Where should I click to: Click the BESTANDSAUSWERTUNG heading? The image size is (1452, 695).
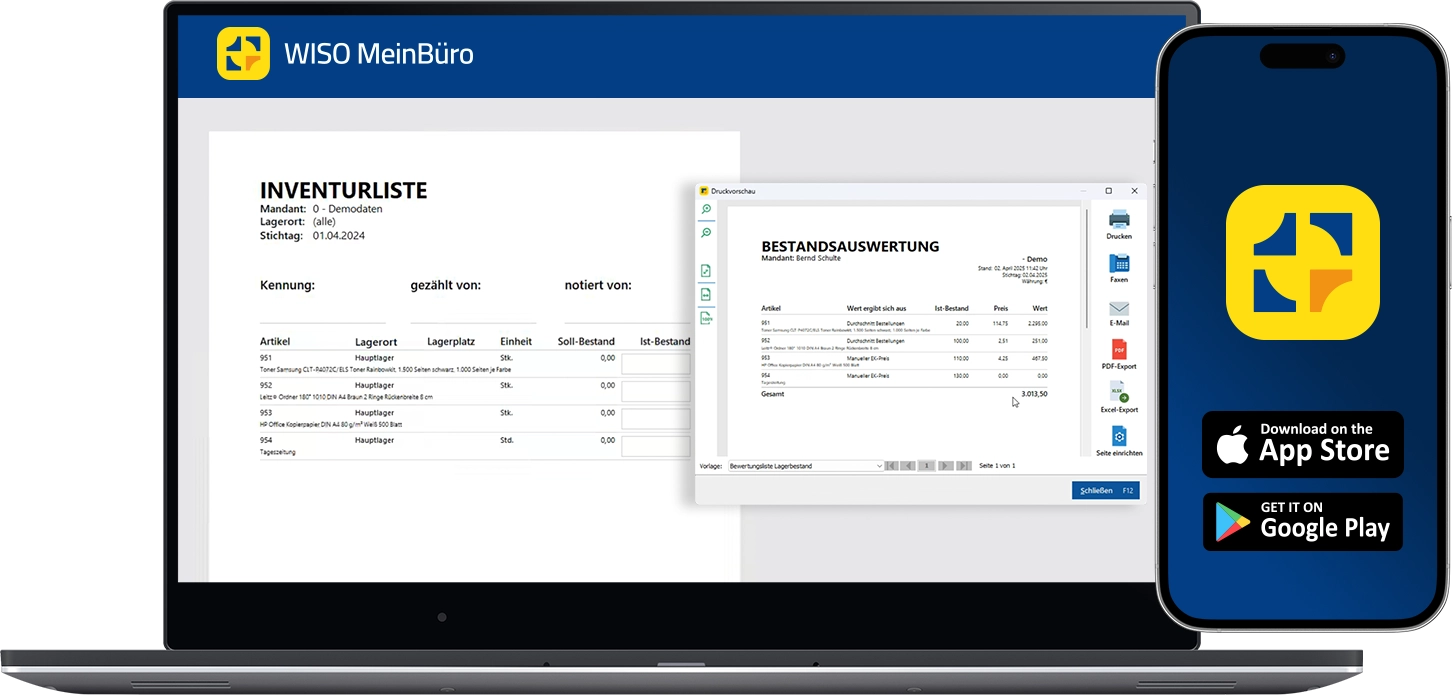click(850, 246)
